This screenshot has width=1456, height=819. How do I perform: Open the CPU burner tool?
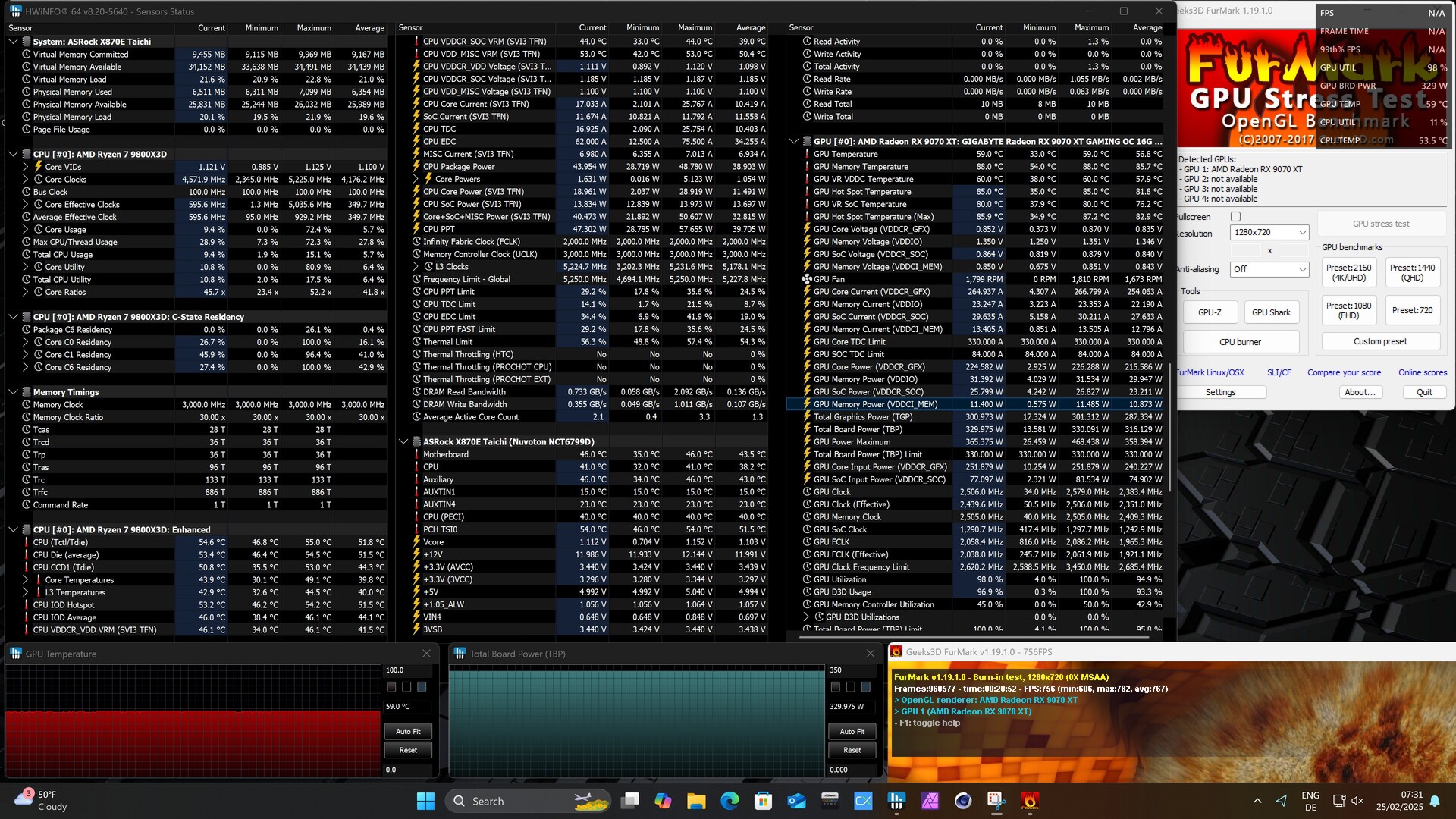pyautogui.click(x=1240, y=342)
